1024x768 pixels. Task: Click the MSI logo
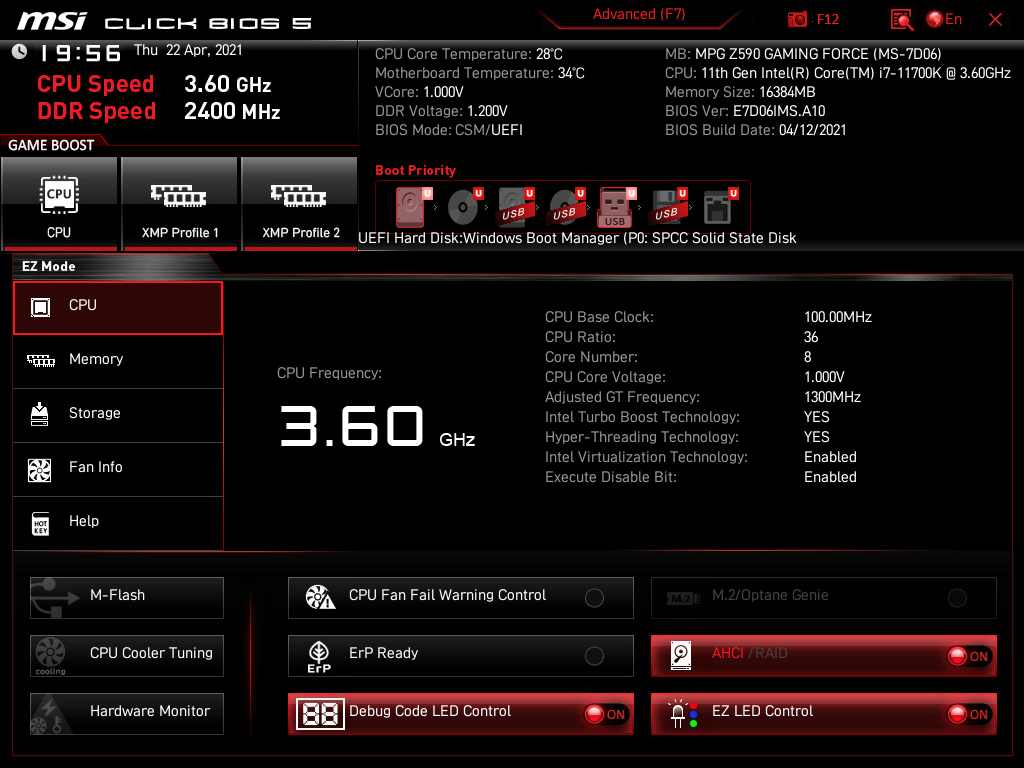(52, 20)
